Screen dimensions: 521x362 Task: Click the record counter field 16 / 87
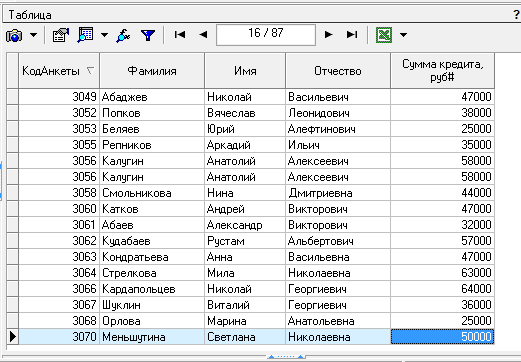pos(266,34)
